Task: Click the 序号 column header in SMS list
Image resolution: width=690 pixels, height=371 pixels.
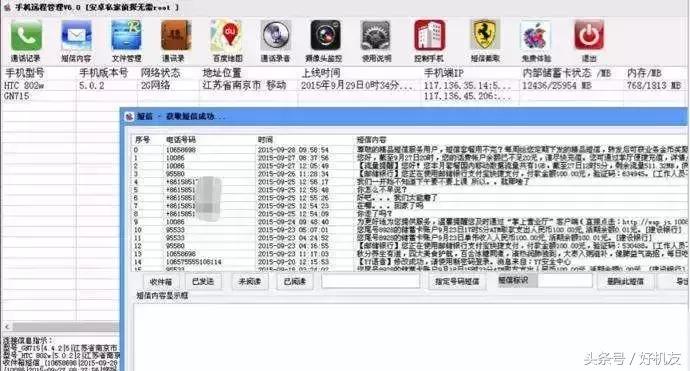Action: (143, 140)
